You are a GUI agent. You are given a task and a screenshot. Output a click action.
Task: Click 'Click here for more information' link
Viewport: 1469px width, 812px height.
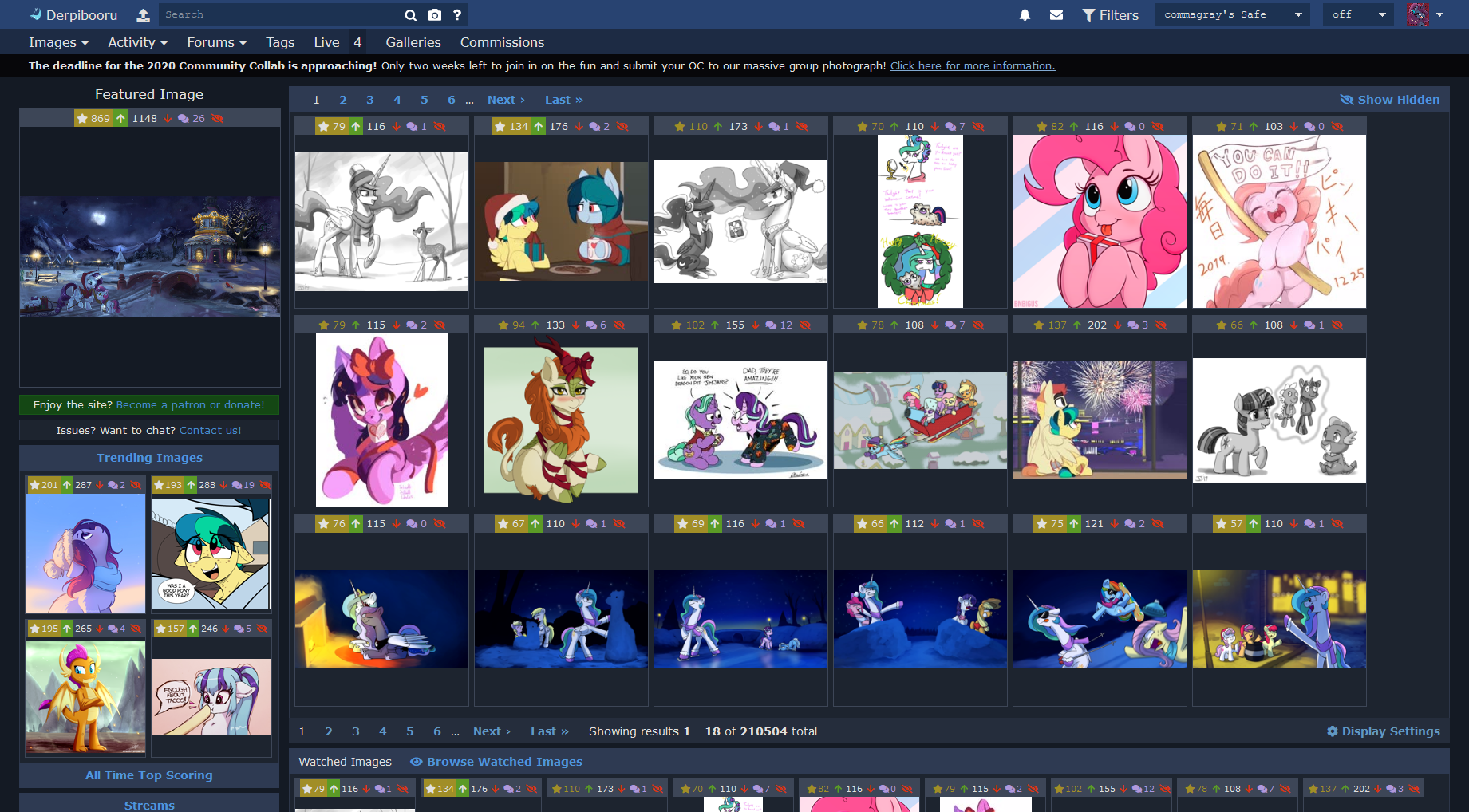(973, 65)
